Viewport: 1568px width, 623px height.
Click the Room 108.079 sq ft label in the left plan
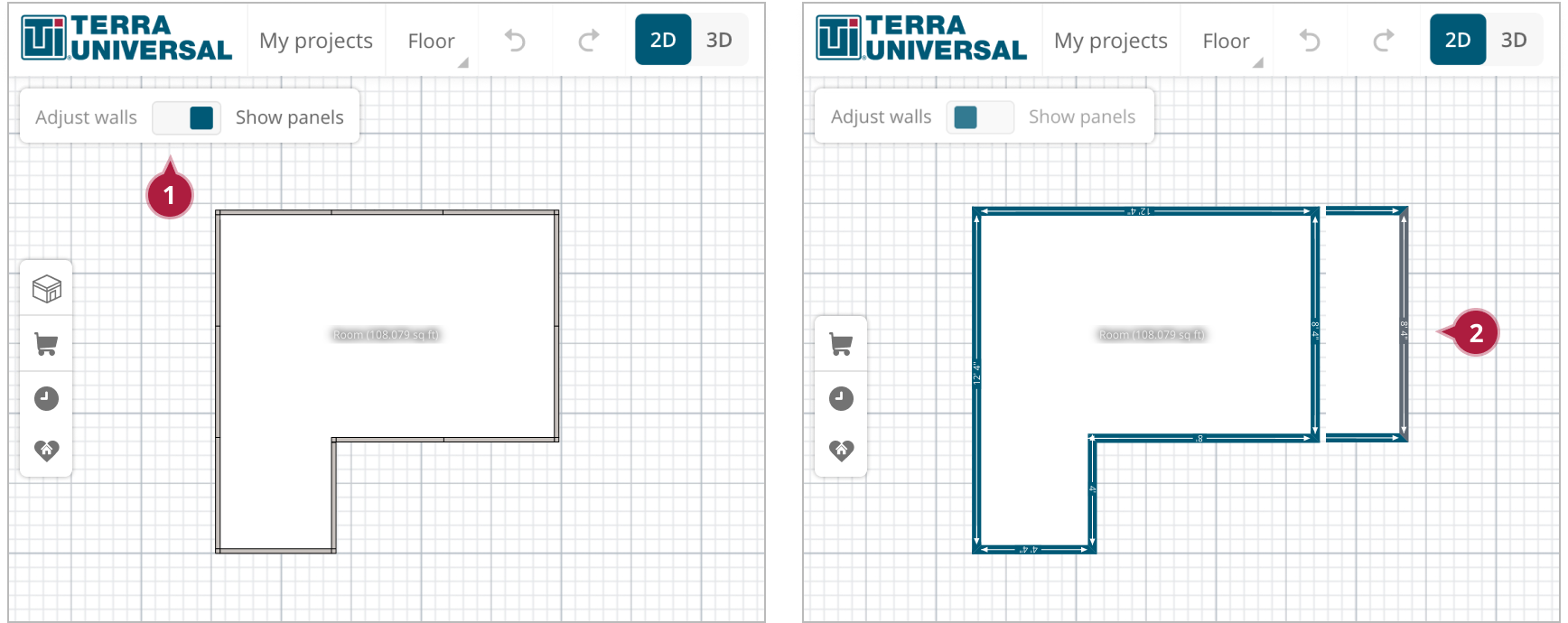386,335
